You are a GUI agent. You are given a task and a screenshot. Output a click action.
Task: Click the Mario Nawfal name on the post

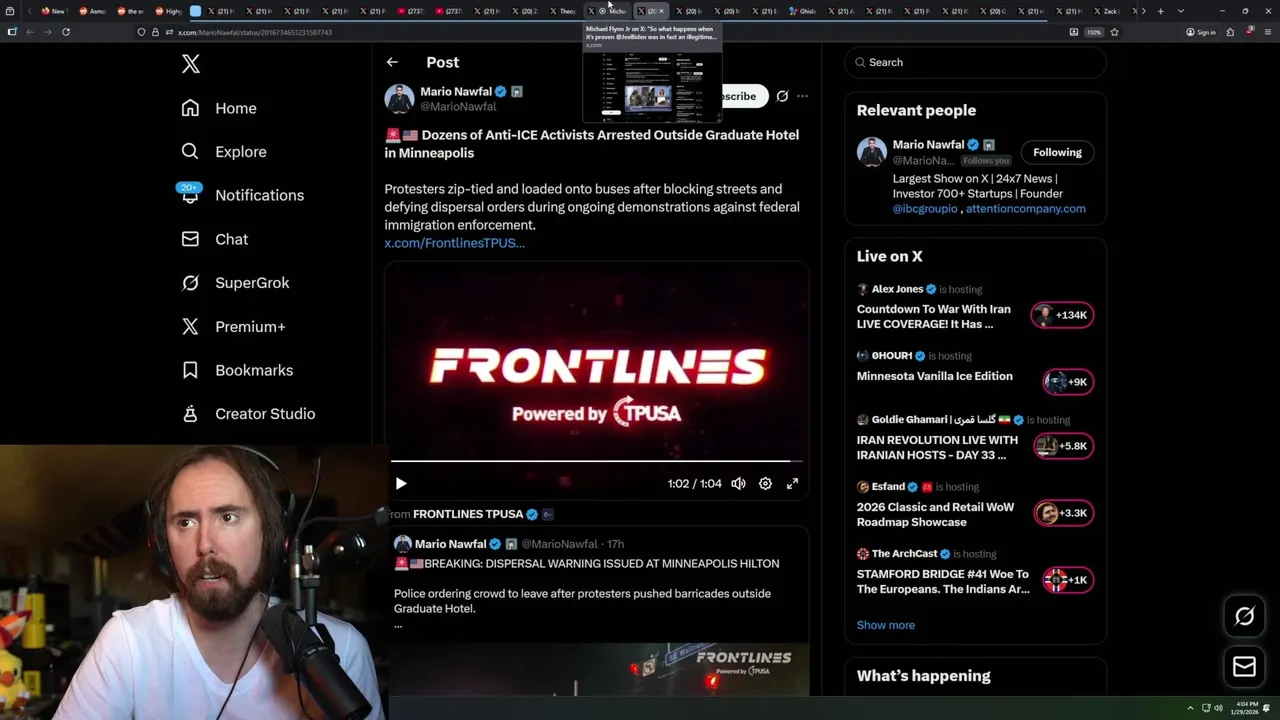click(x=456, y=91)
